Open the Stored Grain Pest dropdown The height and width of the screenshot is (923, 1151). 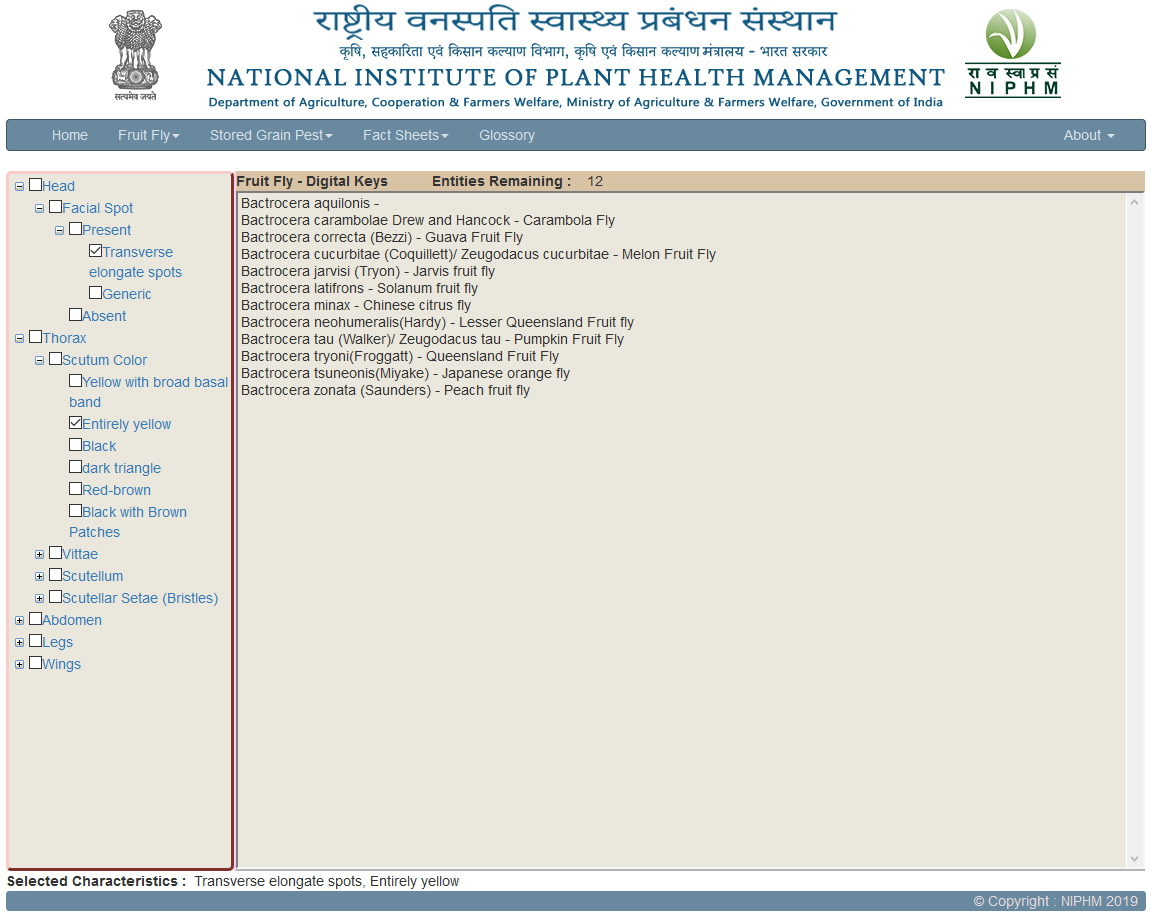pyautogui.click(x=270, y=135)
